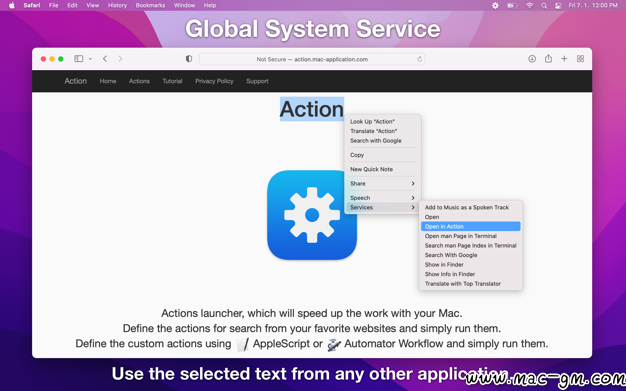626x391 pixels.
Task: Select Open in Action service
Action: click(471, 226)
